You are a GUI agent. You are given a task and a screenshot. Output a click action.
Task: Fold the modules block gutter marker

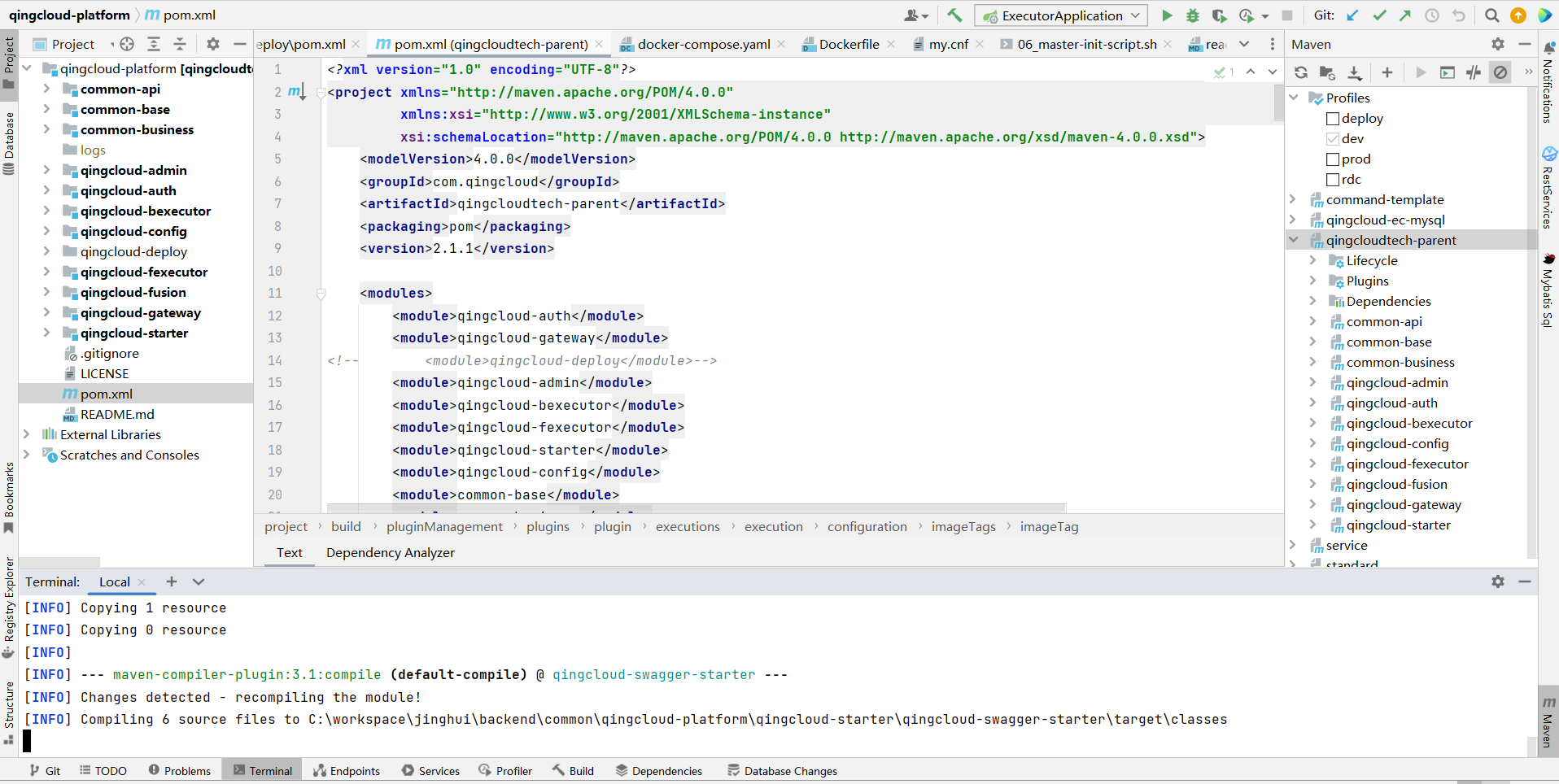point(321,294)
